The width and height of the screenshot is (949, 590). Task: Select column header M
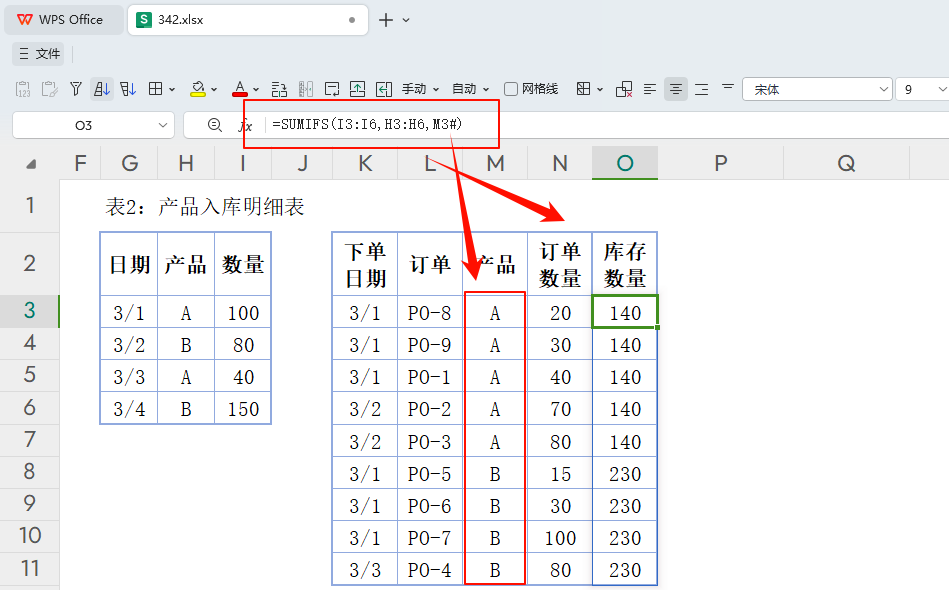pos(495,163)
